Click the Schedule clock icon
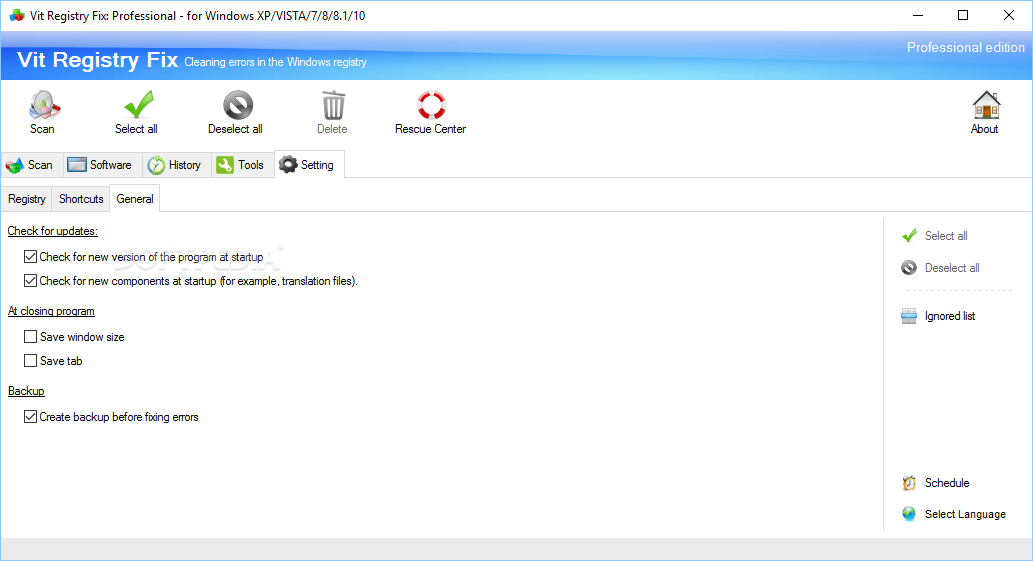The height and width of the screenshot is (561, 1033). coord(909,483)
